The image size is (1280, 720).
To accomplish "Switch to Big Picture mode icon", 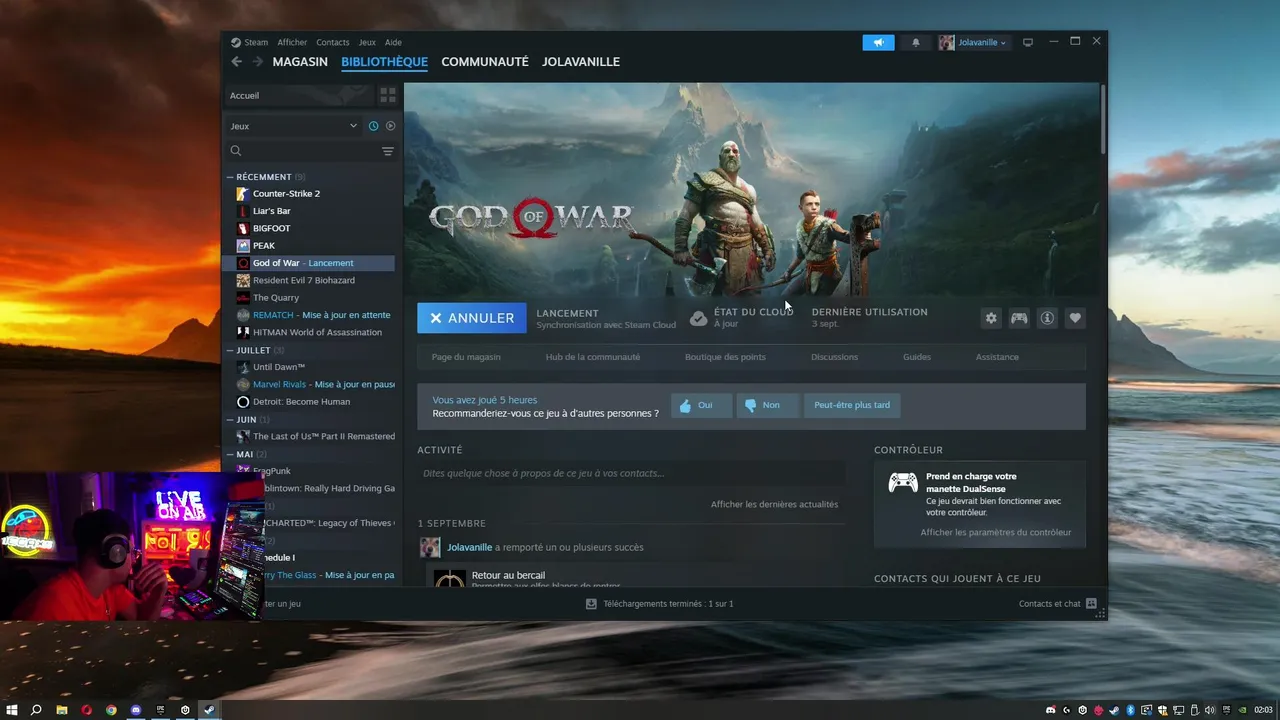I will pyautogui.click(x=1027, y=42).
